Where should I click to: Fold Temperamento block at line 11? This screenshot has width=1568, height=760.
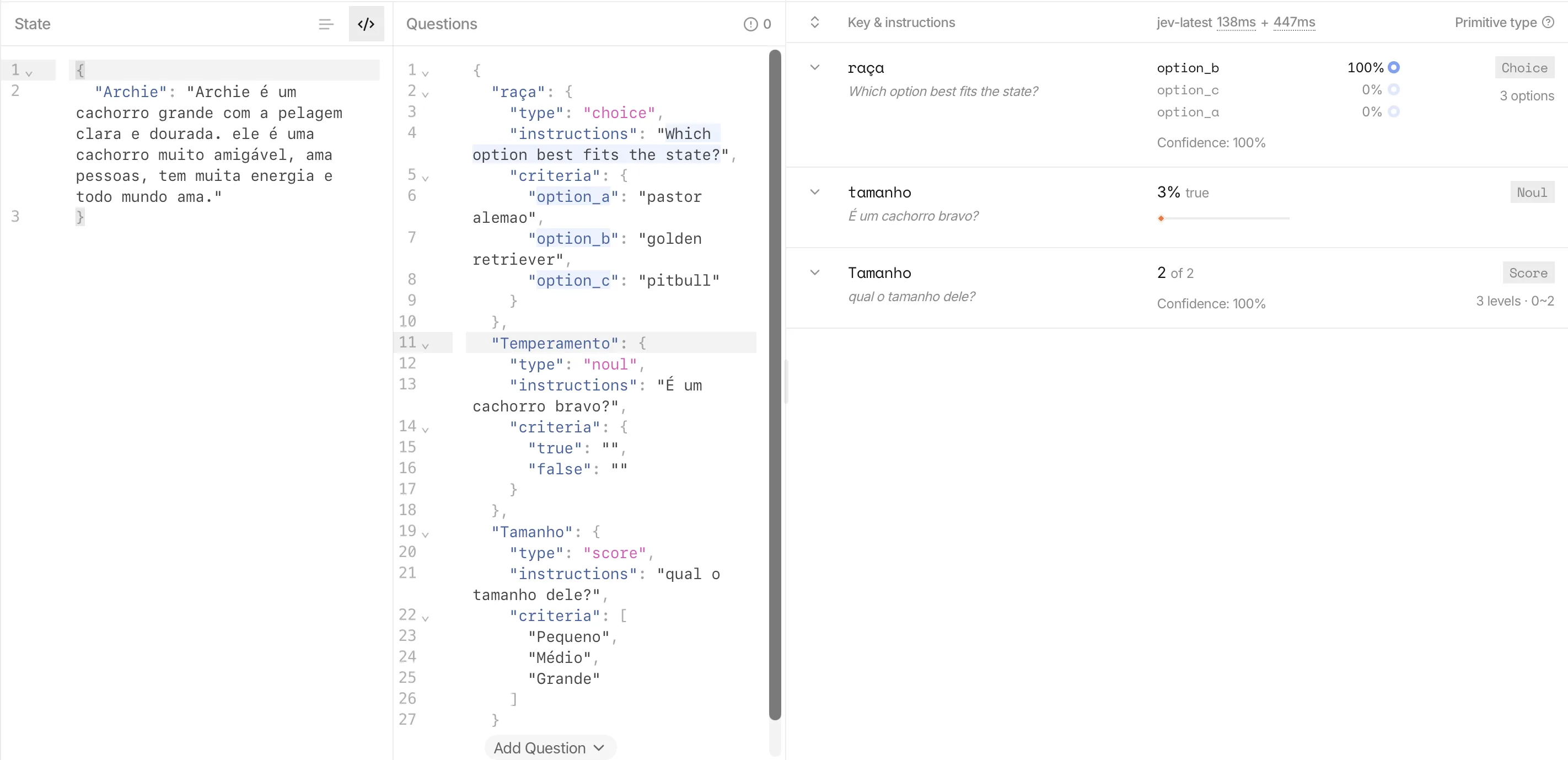[x=426, y=346]
